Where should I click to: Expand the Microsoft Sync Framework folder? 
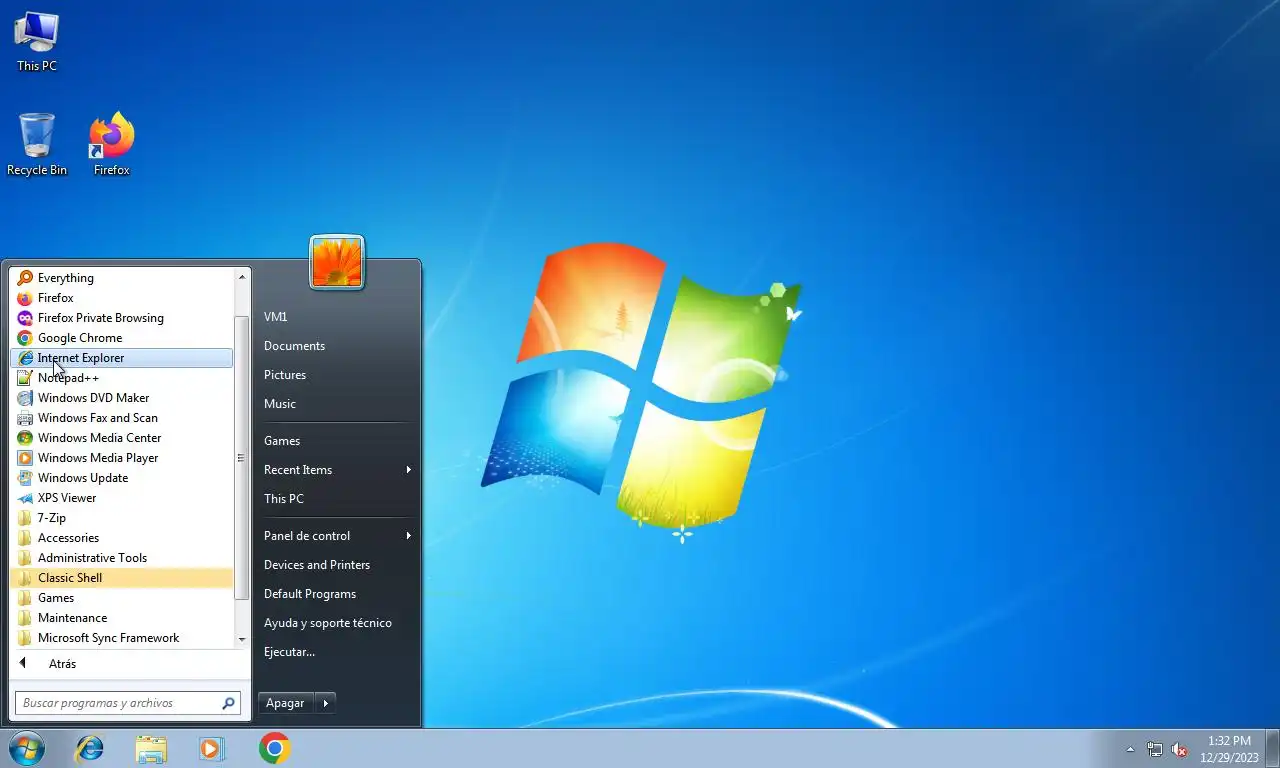coord(121,638)
